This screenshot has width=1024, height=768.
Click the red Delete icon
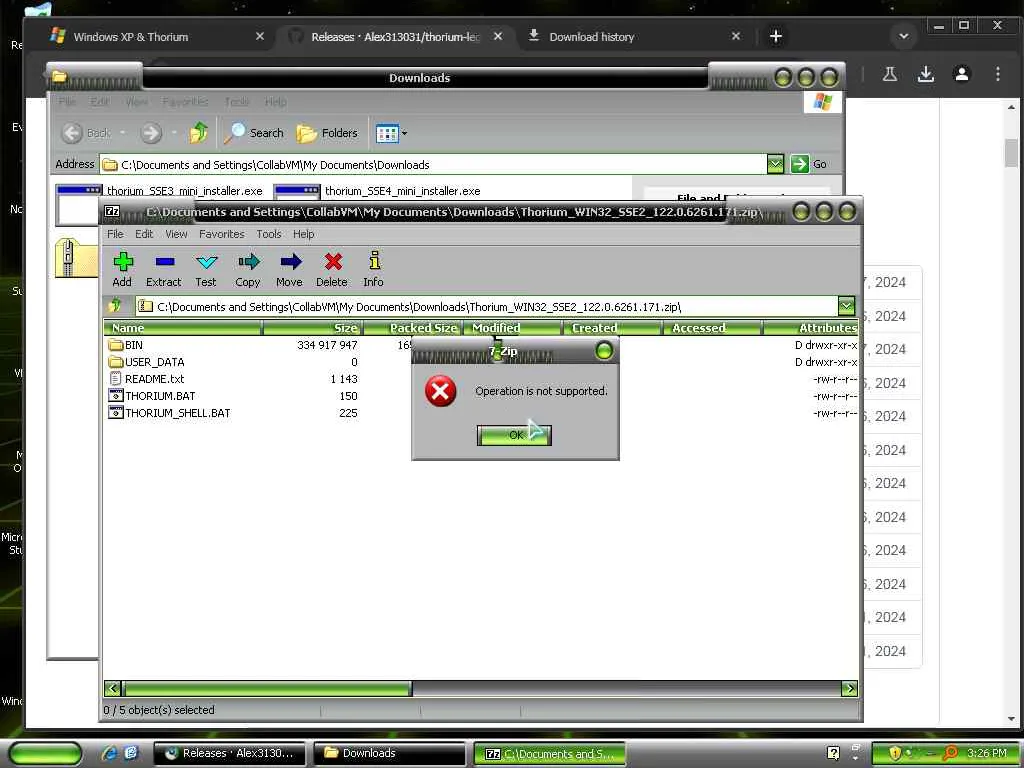[x=332, y=269]
